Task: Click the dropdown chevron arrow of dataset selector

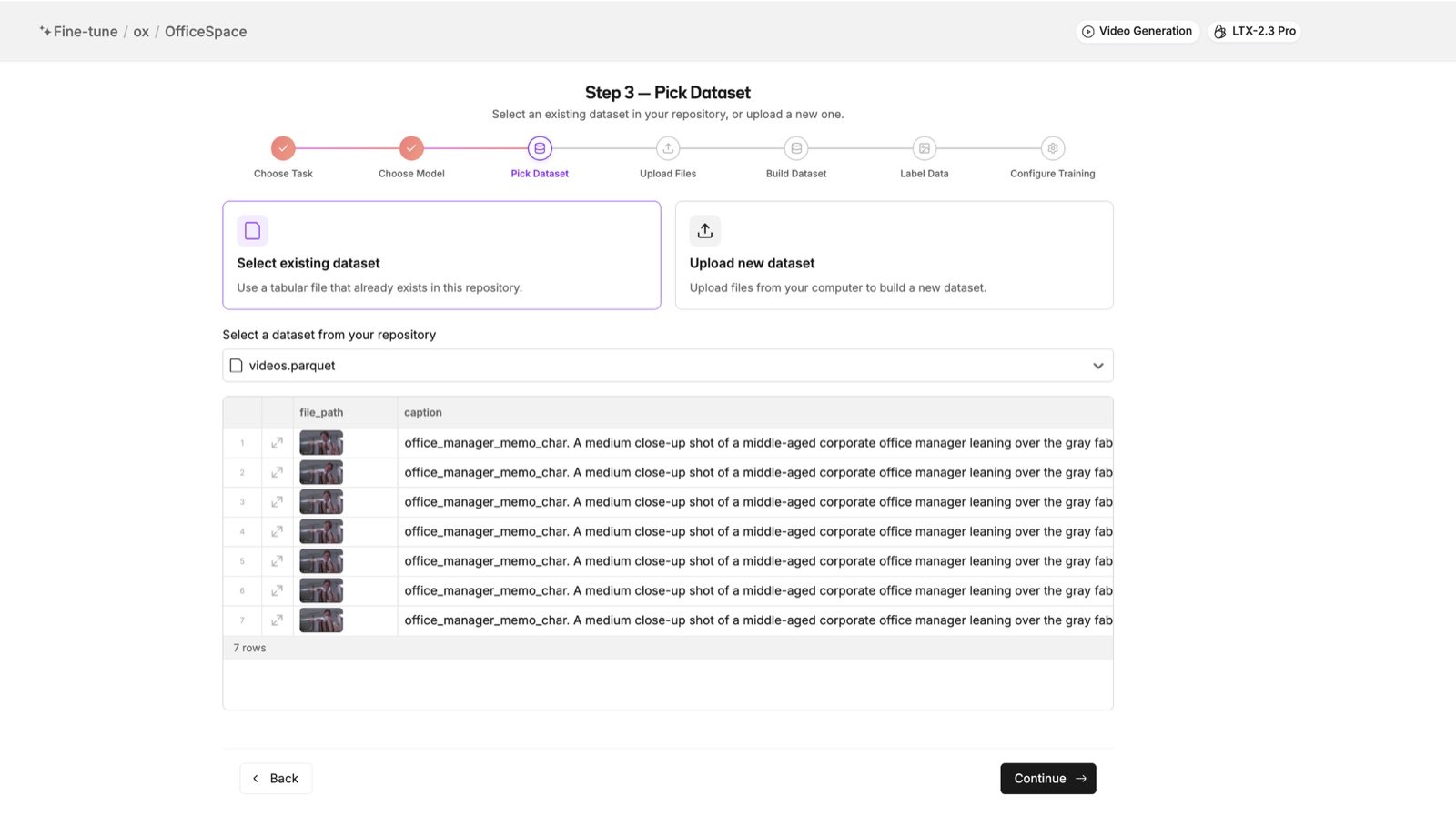Action: point(1098,366)
